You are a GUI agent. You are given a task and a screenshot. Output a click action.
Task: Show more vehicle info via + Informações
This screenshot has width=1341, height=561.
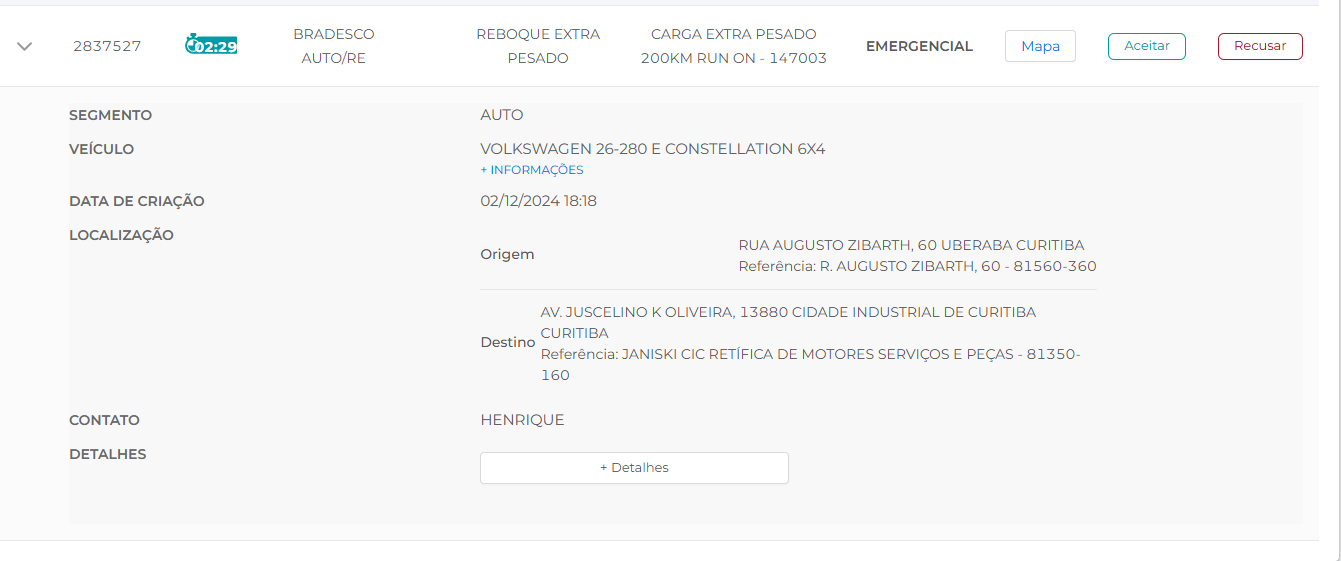pos(532,170)
